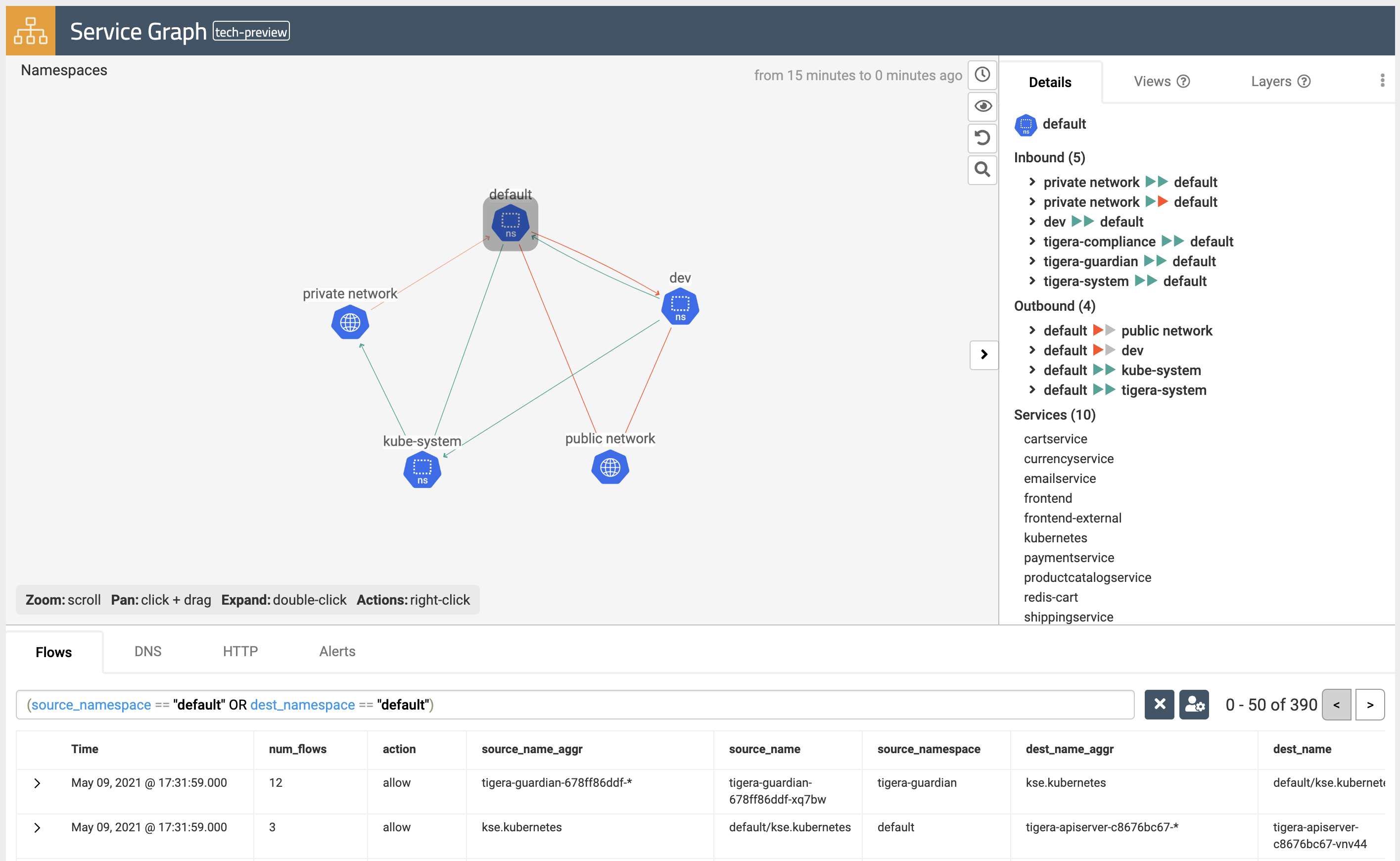Click the eye visibility icon in graph toolbar
This screenshot has height=861, width=1400.
[x=982, y=106]
